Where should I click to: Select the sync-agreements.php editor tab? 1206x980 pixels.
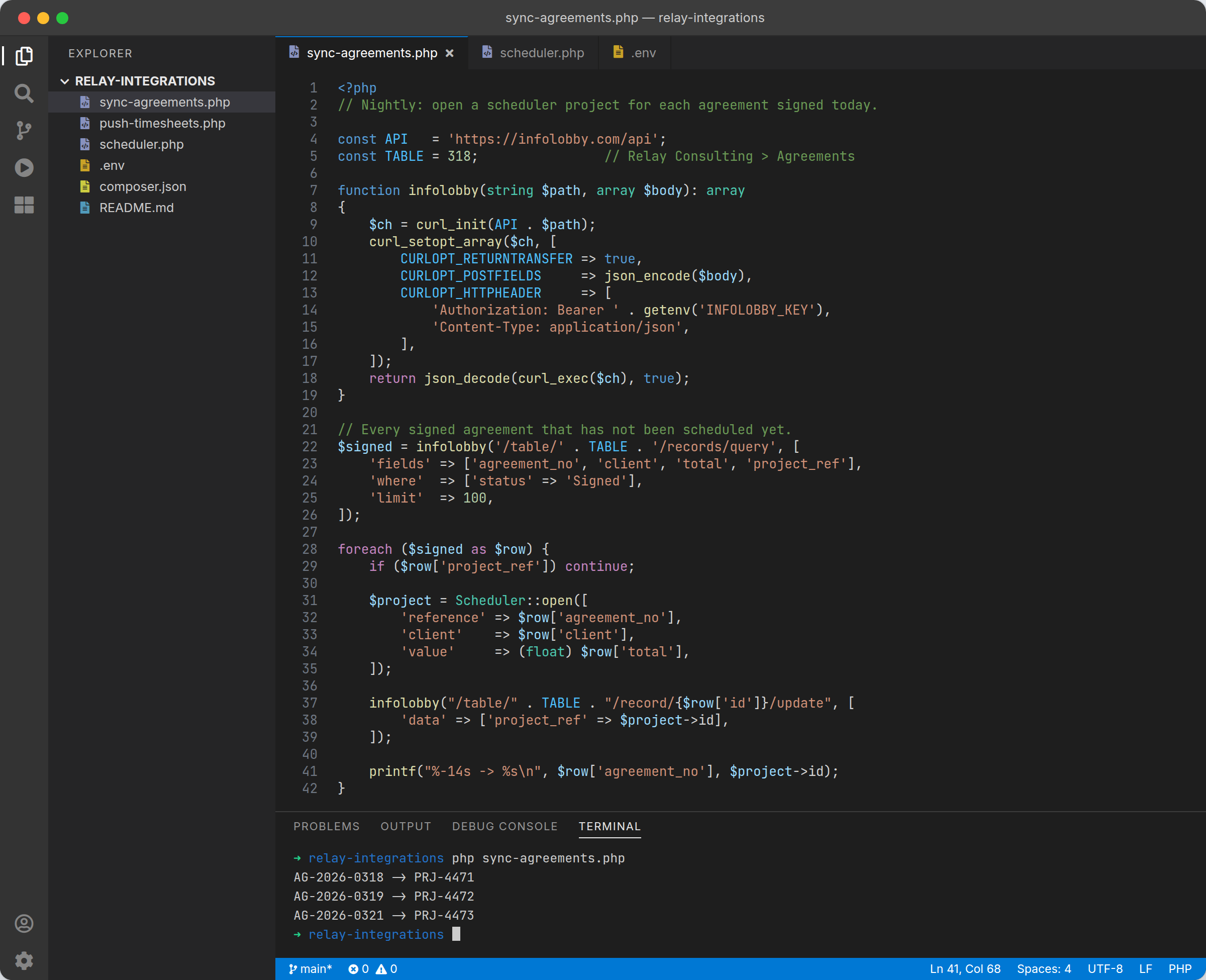click(x=371, y=53)
